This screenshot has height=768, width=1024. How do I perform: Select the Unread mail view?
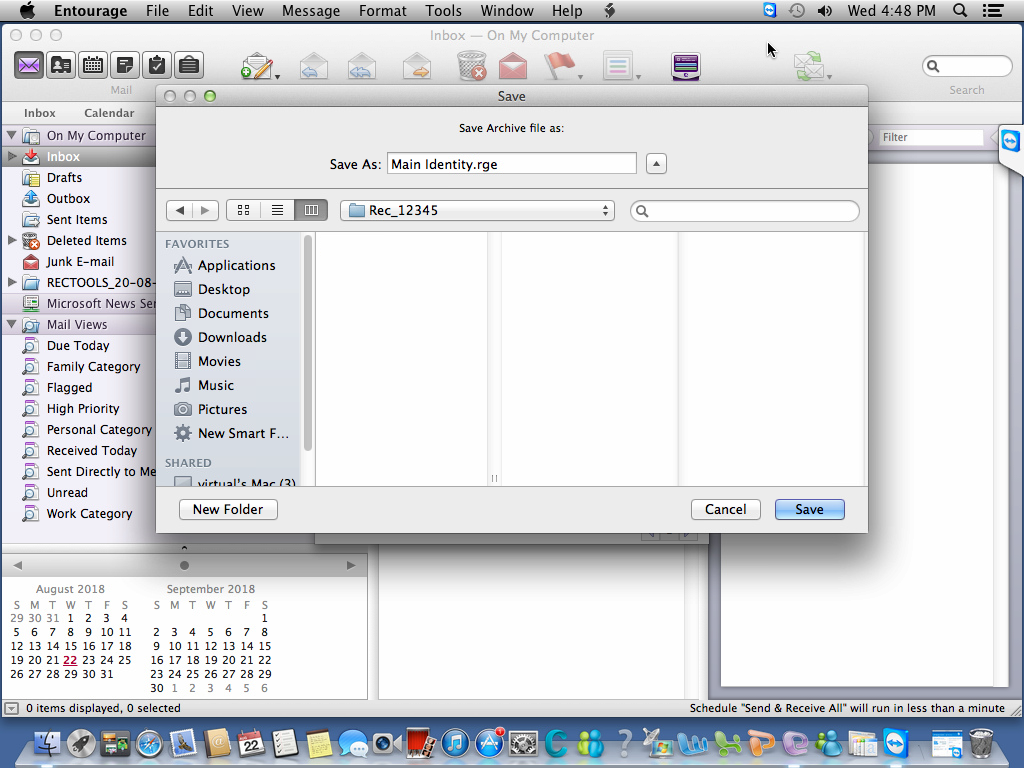tap(67, 493)
